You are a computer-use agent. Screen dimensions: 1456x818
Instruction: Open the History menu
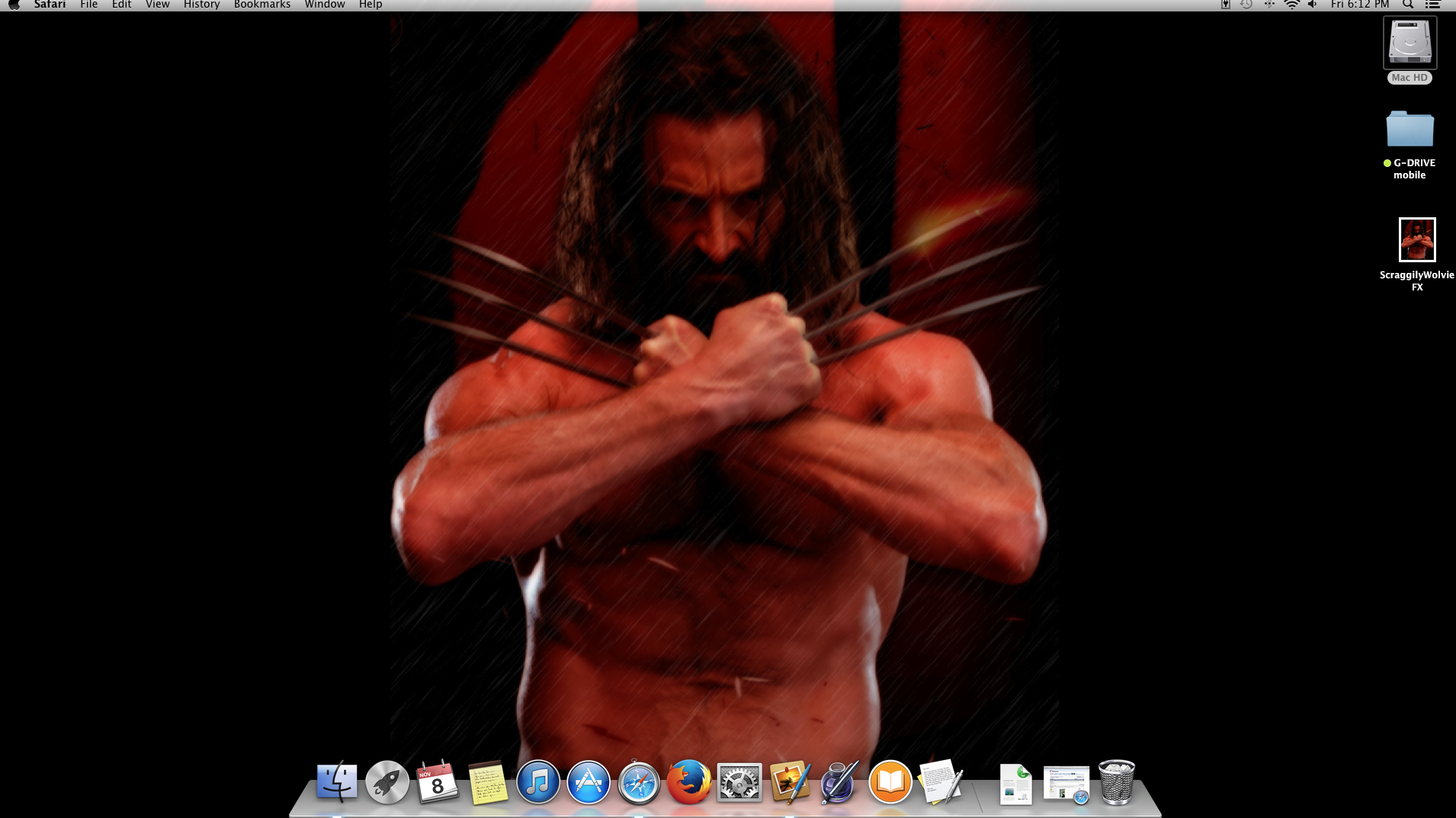pyautogui.click(x=201, y=5)
